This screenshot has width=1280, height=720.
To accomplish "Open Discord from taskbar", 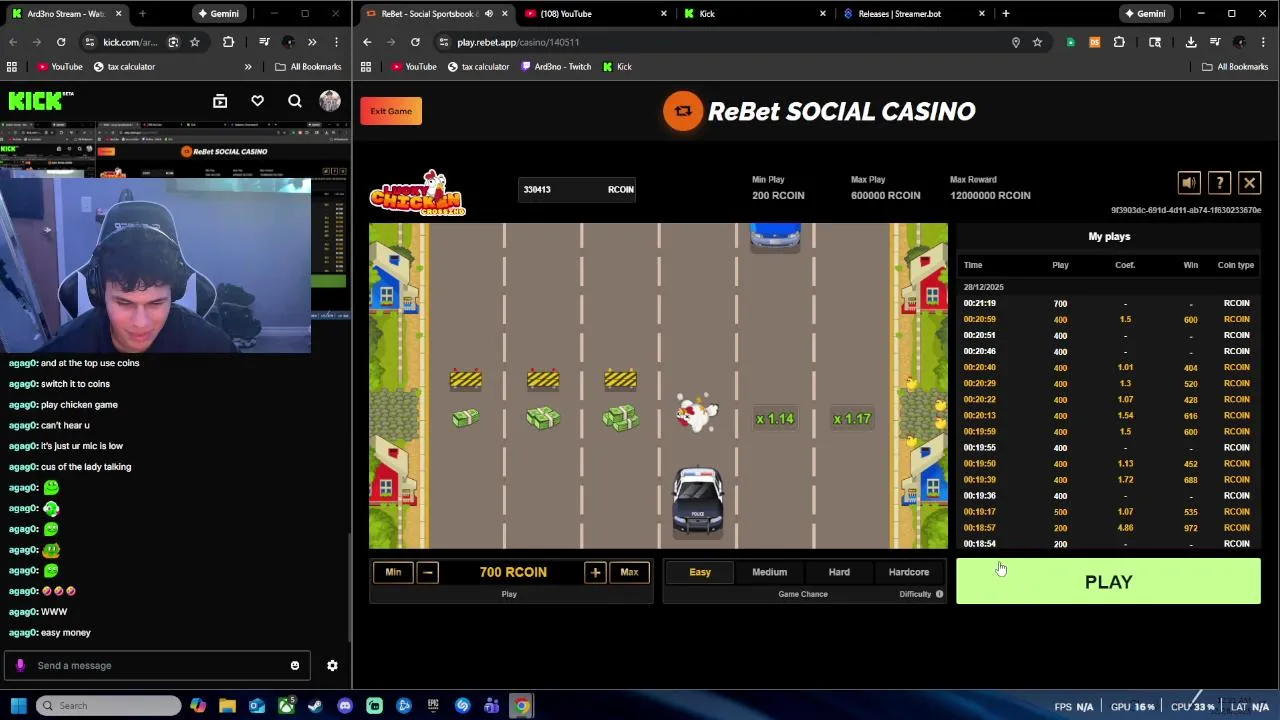I will [x=345, y=706].
